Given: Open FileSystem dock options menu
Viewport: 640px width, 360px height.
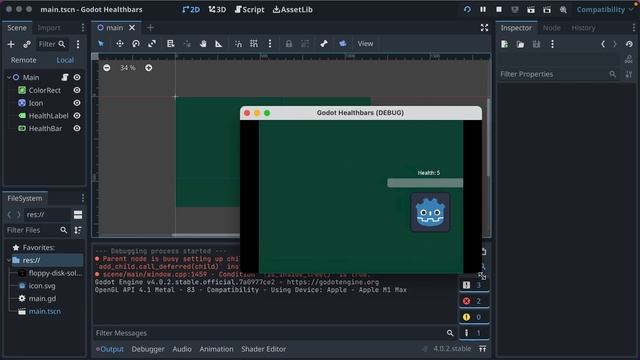Looking at the screenshot, I should [83, 198].
